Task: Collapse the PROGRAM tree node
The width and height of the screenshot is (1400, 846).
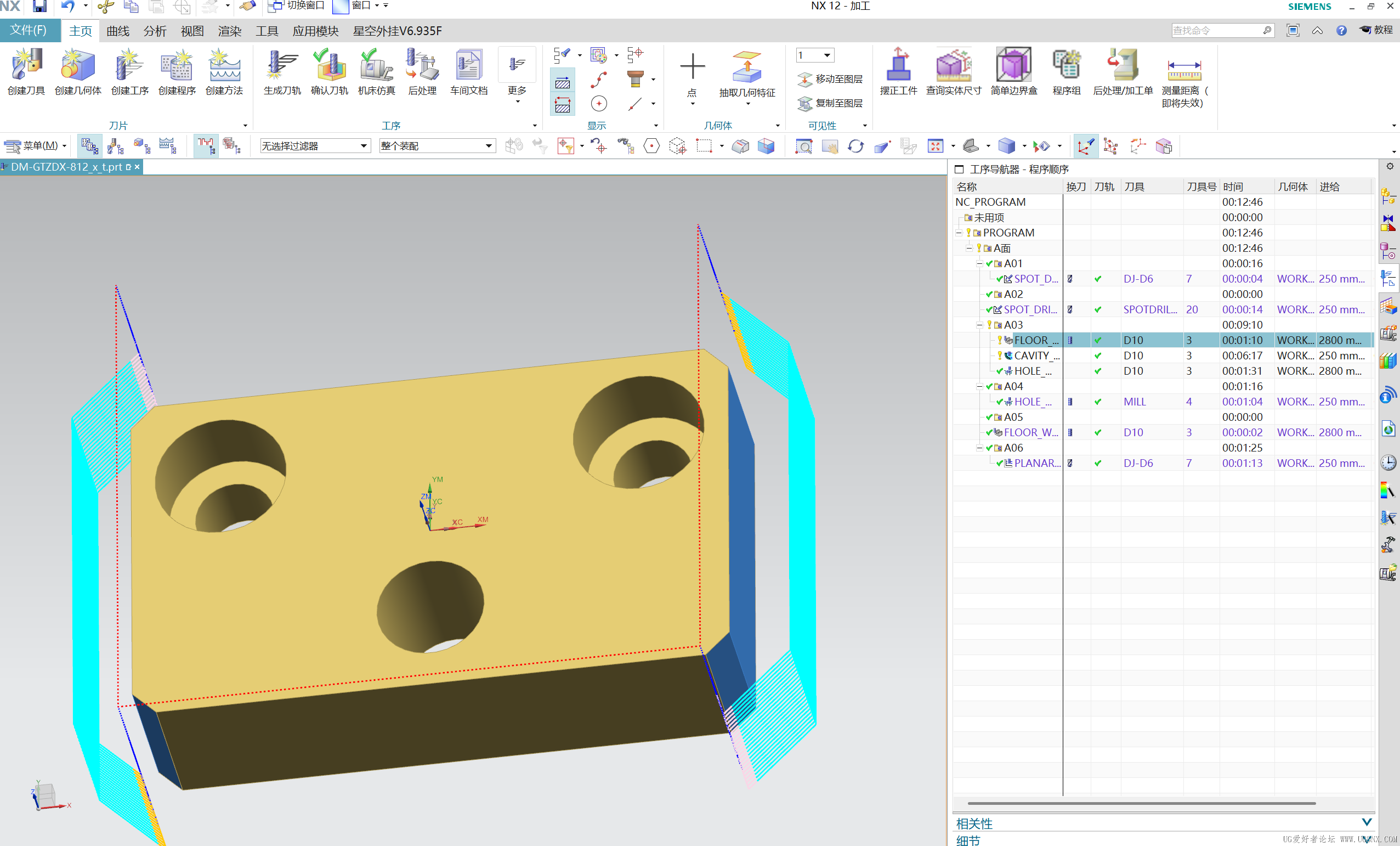Action: [x=959, y=233]
